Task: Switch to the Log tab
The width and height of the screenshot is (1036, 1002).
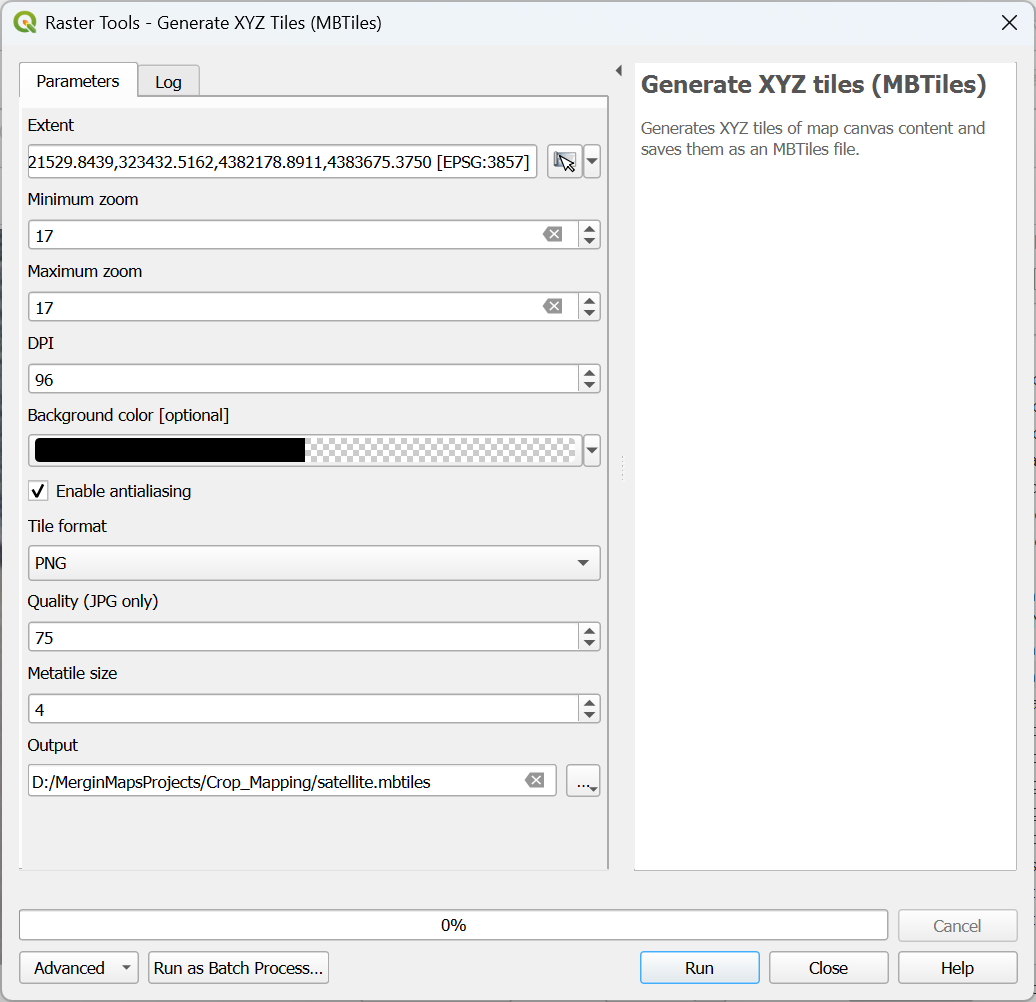Action: (x=168, y=82)
